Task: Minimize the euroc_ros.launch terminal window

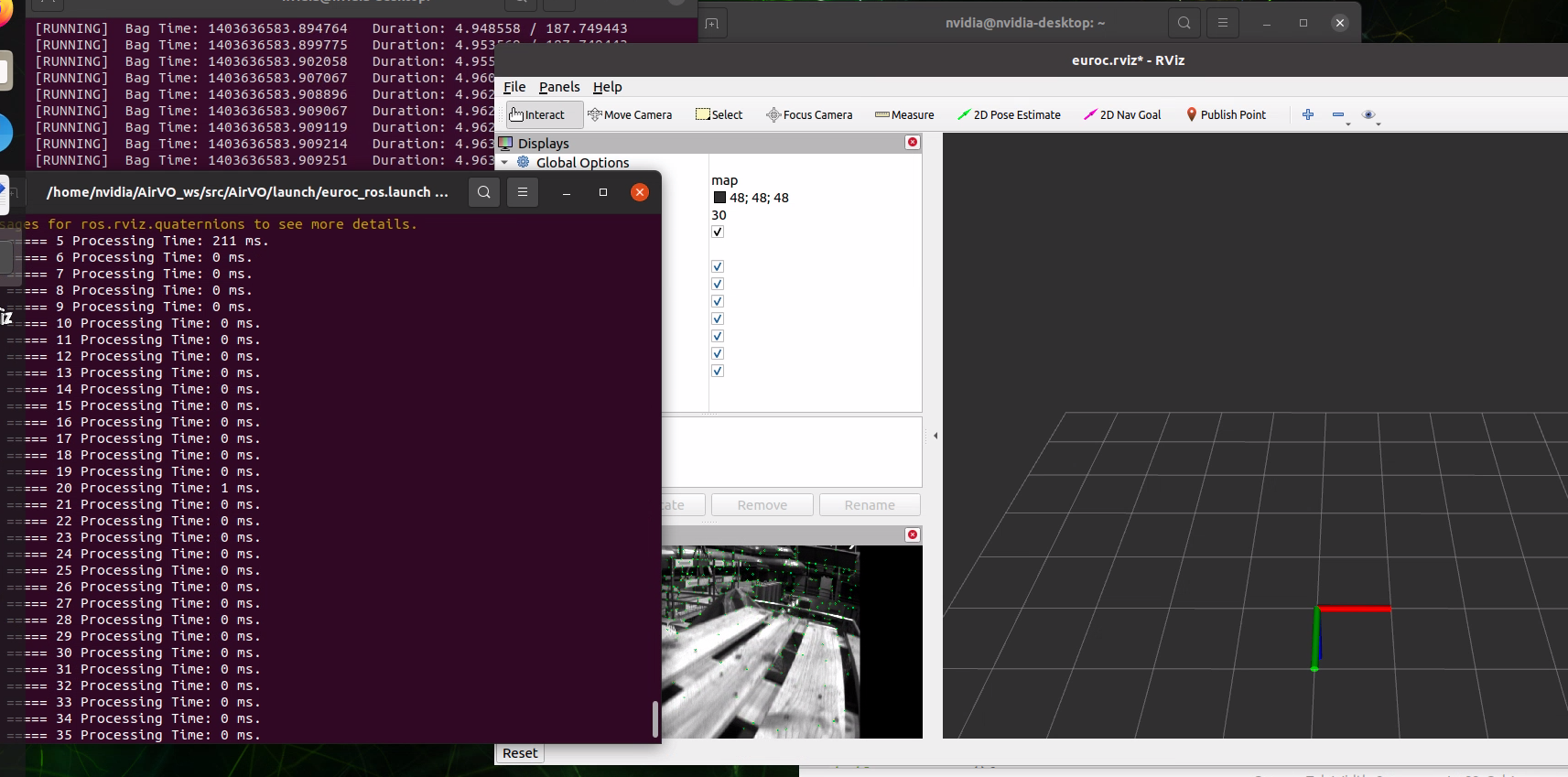Action: coord(567,192)
